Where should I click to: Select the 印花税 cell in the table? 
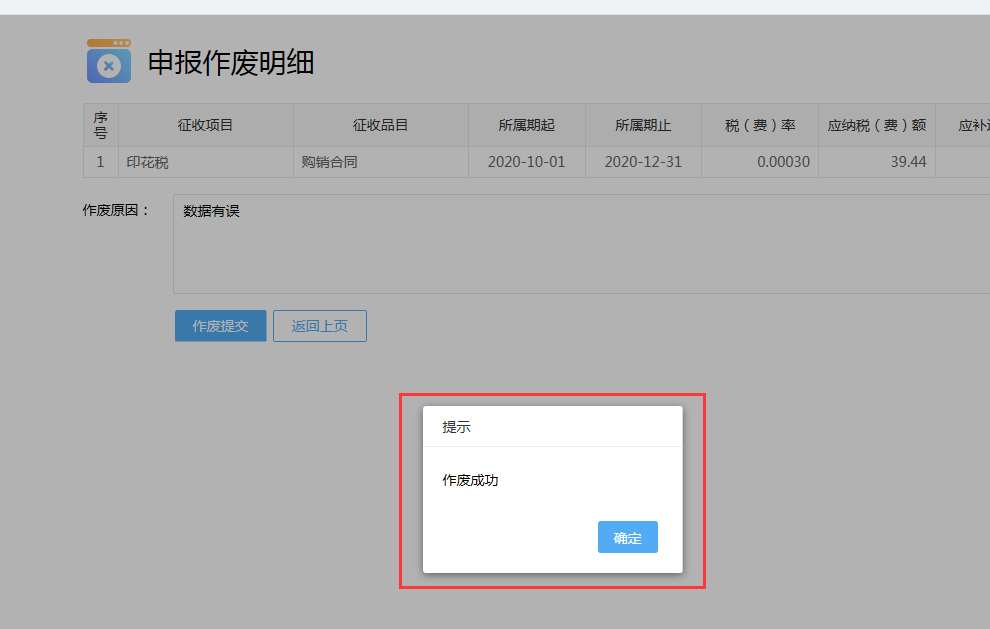pyautogui.click(x=147, y=162)
